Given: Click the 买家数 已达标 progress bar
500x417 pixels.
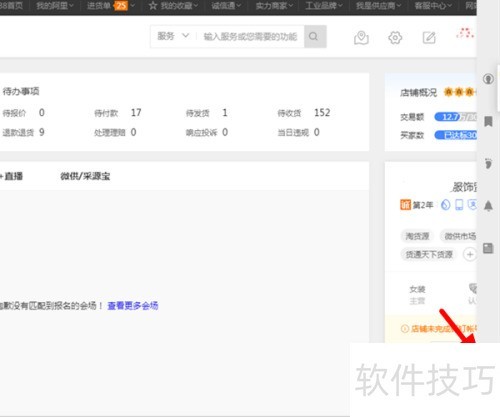Looking at the screenshot, I should (455, 135).
